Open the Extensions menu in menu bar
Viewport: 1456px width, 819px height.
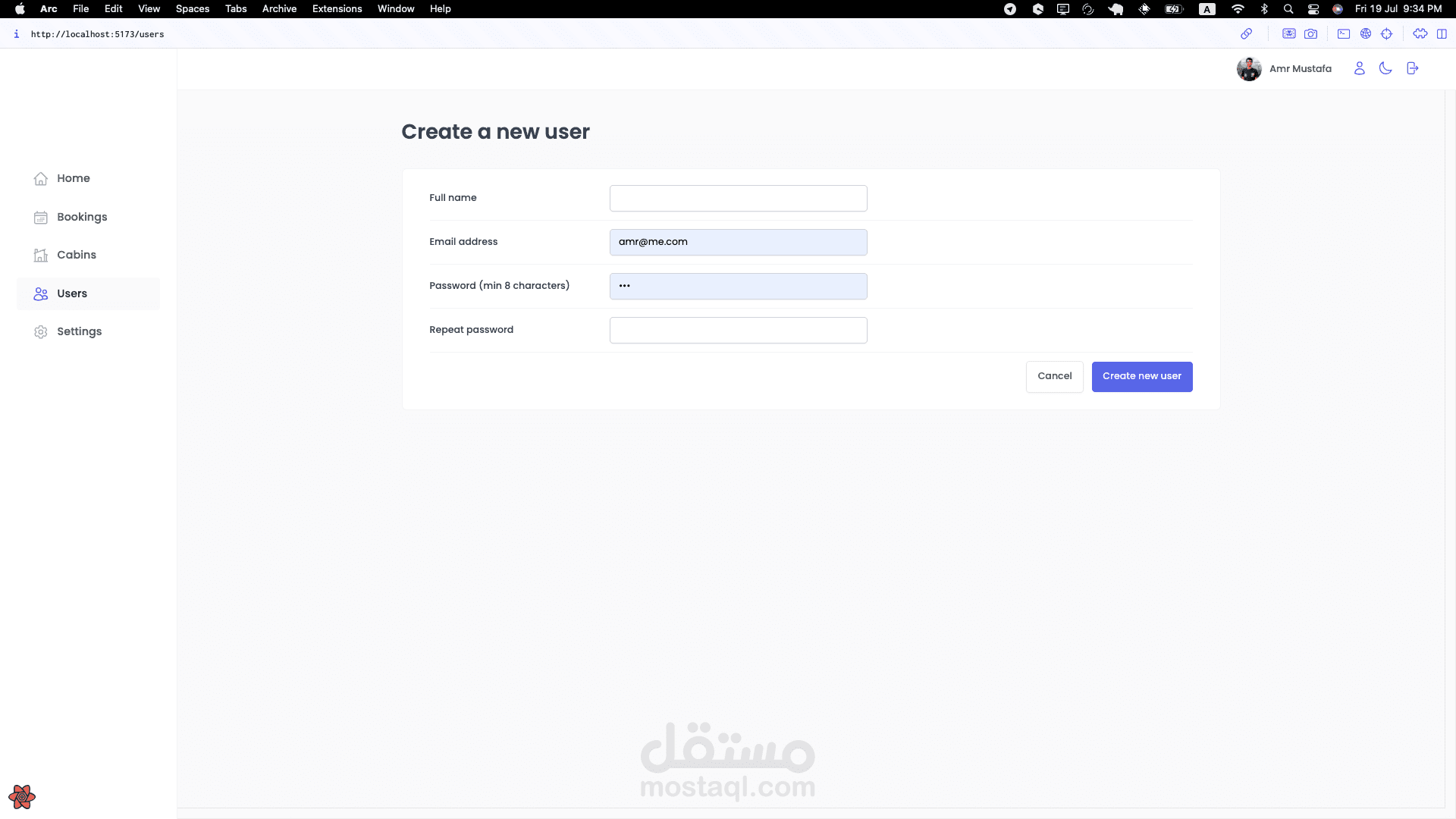pos(337,9)
